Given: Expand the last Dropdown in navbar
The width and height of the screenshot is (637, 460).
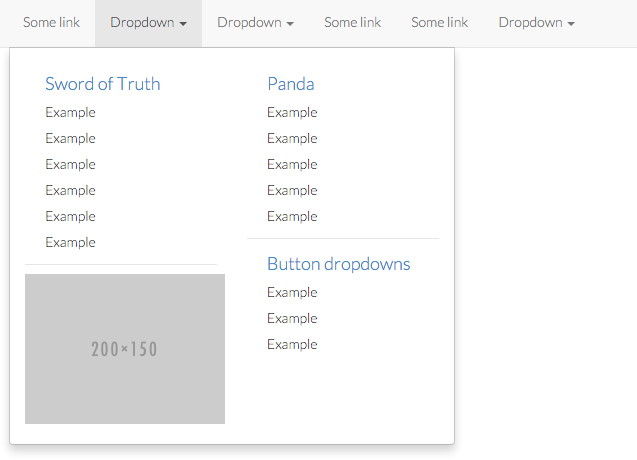Looking at the screenshot, I should coord(536,23).
